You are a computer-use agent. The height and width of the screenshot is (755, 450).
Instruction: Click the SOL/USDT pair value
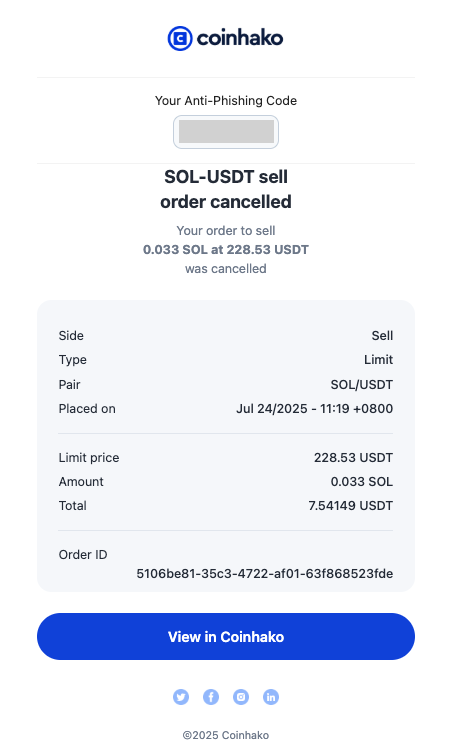[362, 385]
